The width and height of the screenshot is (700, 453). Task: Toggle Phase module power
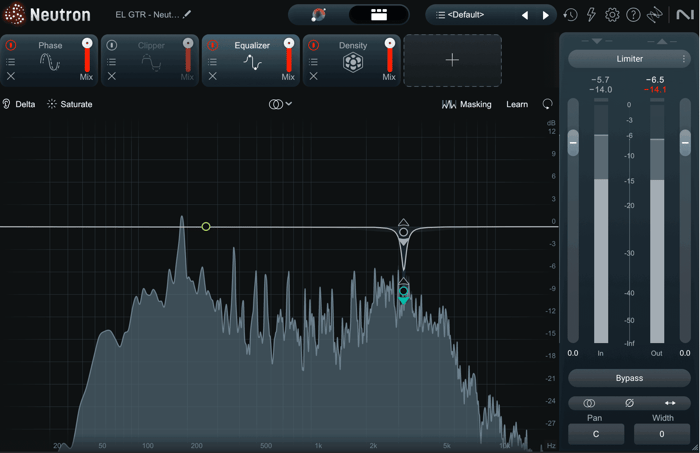[x=11, y=45]
